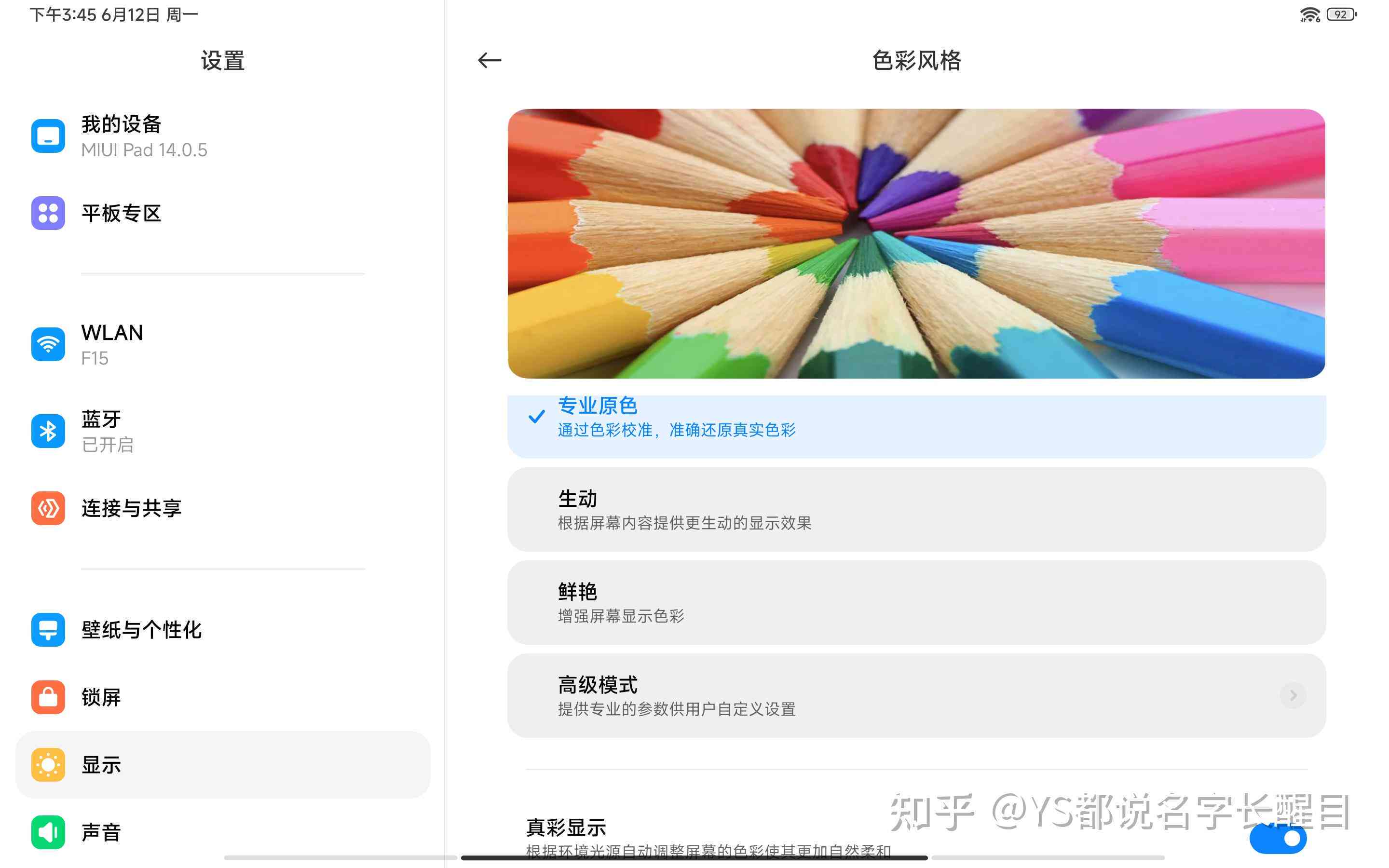Image resolution: width=1389 pixels, height=868 pixels.
Task: Tap the colored pencils preview image
Action: (917, 244)
